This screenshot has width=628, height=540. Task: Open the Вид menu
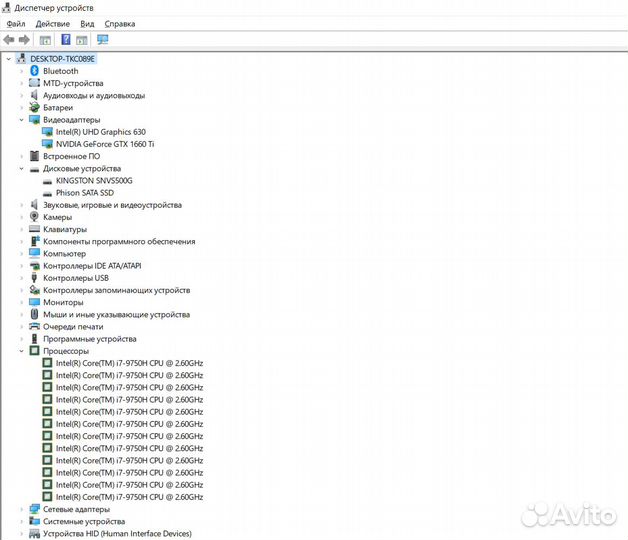87,23
